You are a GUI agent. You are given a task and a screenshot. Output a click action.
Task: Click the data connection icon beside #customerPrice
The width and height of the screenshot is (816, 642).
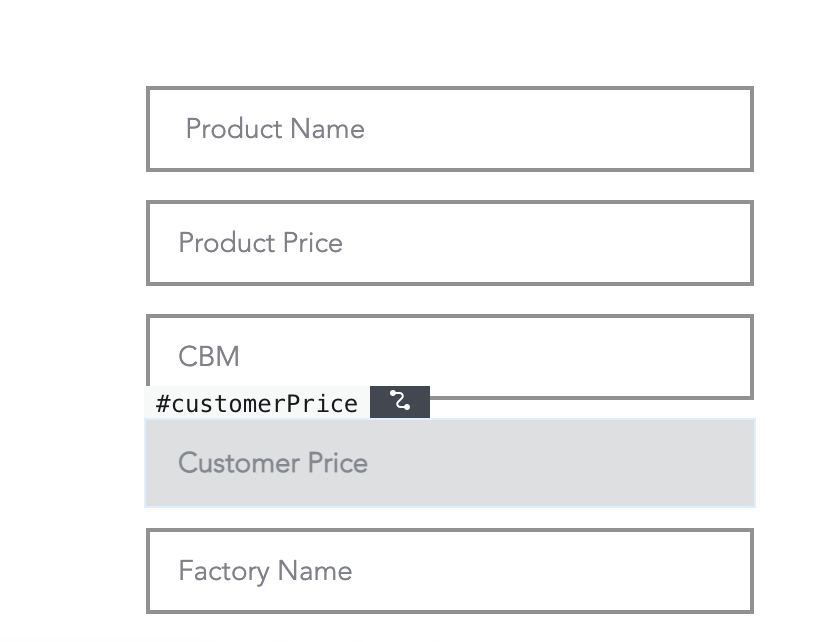click(400, 402)
